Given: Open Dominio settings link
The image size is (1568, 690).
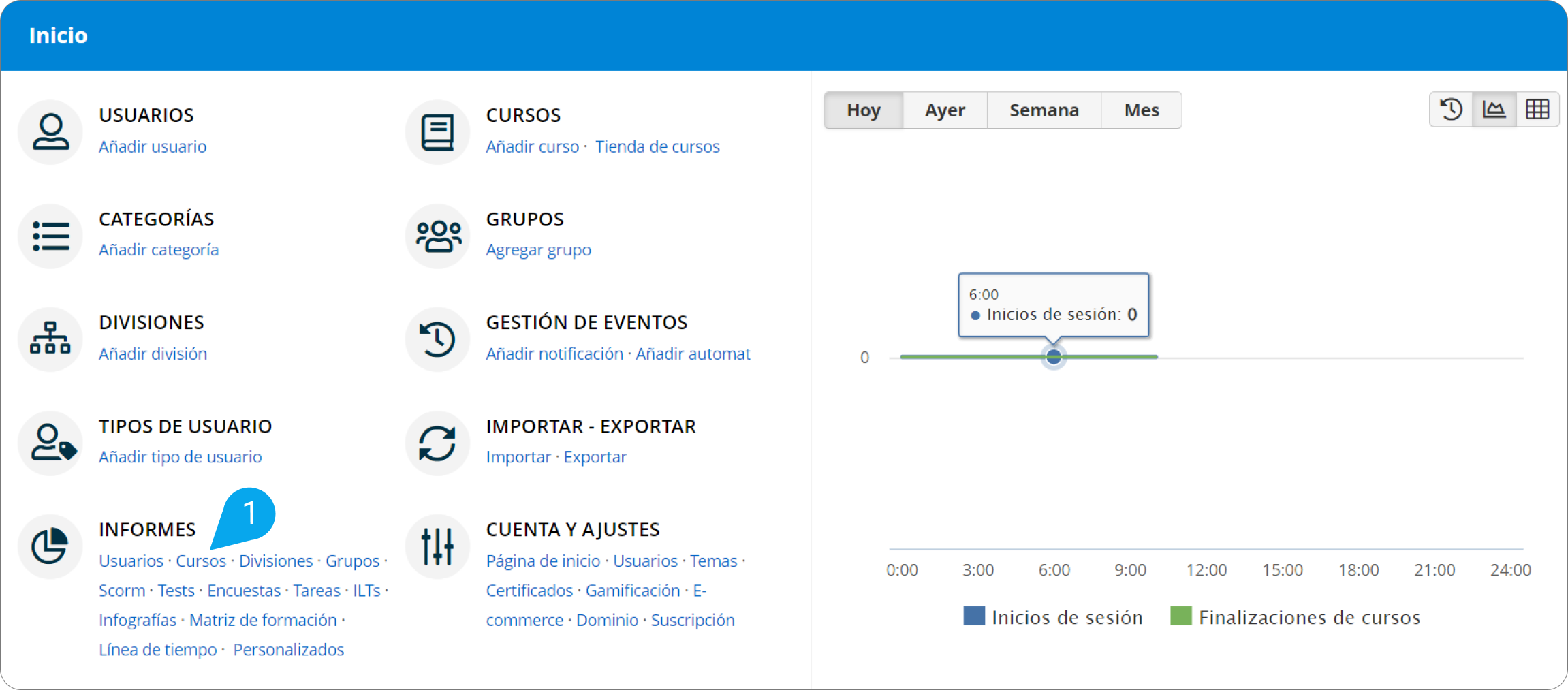Looking at the screenshot, I should (608, 621).
